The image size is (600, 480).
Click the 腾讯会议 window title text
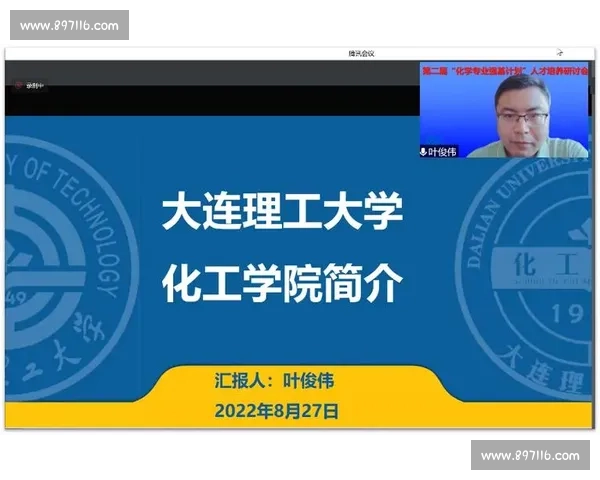pyautogui.click(x=361, y=54)
